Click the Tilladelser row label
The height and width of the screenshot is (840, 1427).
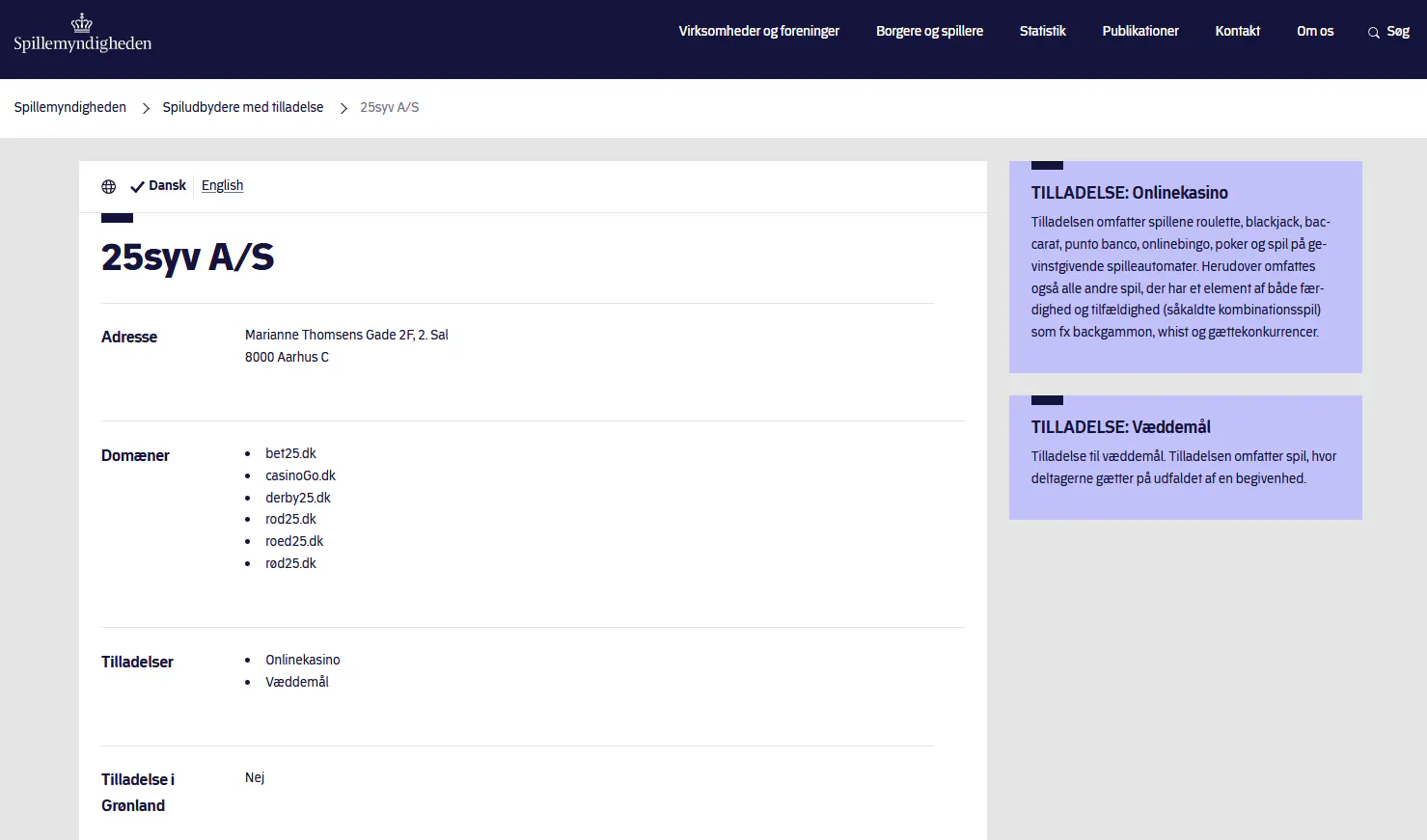[x=137, y=662]
